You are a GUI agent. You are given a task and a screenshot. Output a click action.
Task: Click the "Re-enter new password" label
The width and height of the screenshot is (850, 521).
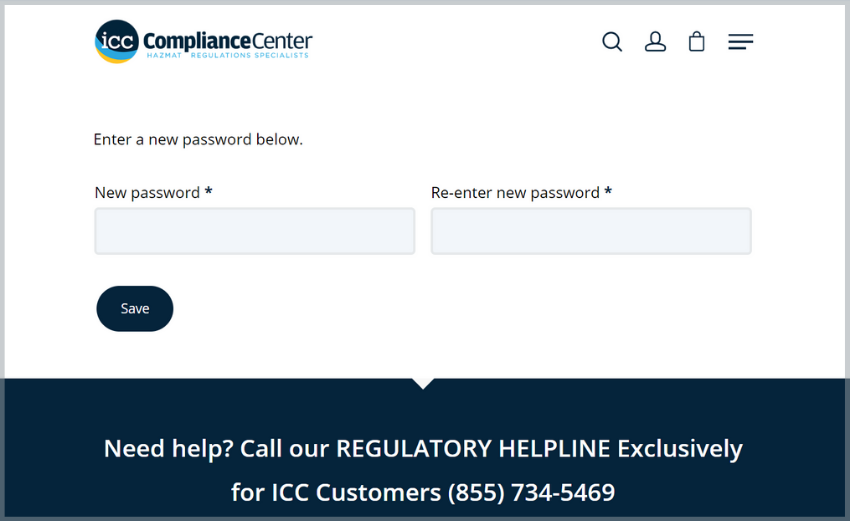pyautogui.click(x=515, y=193)
